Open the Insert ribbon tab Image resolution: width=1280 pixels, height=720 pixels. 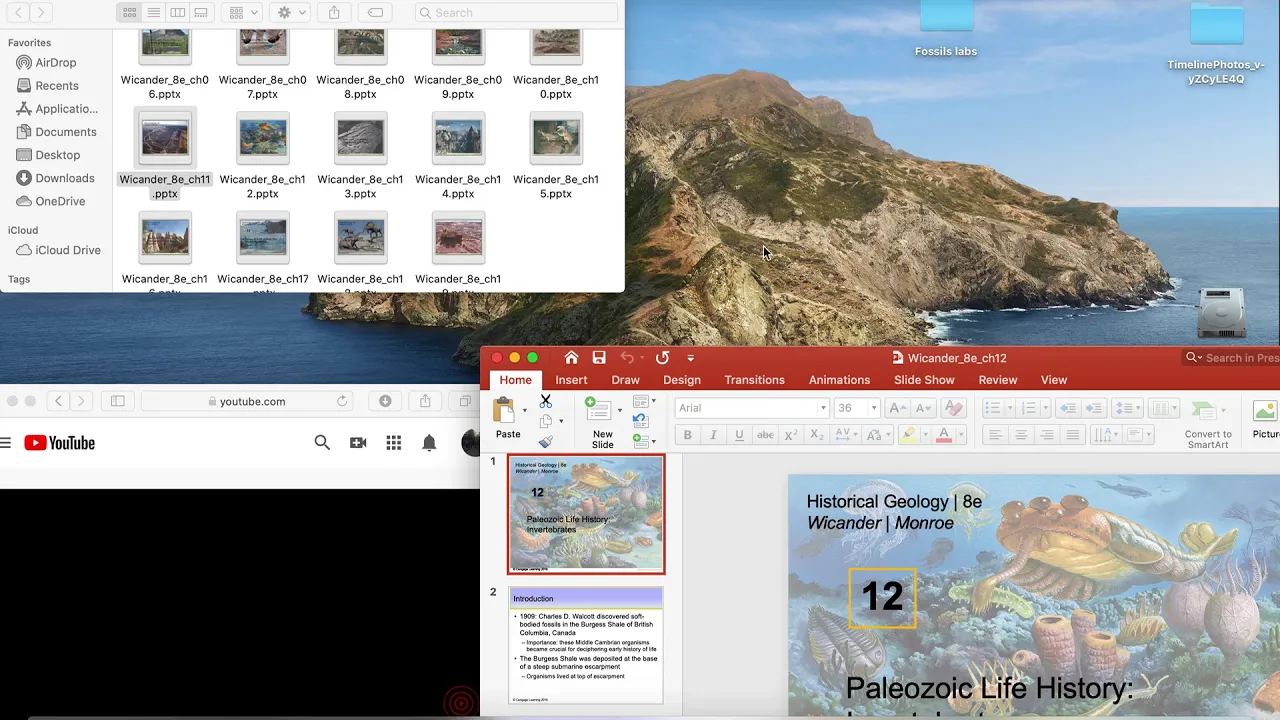(571, 380)
